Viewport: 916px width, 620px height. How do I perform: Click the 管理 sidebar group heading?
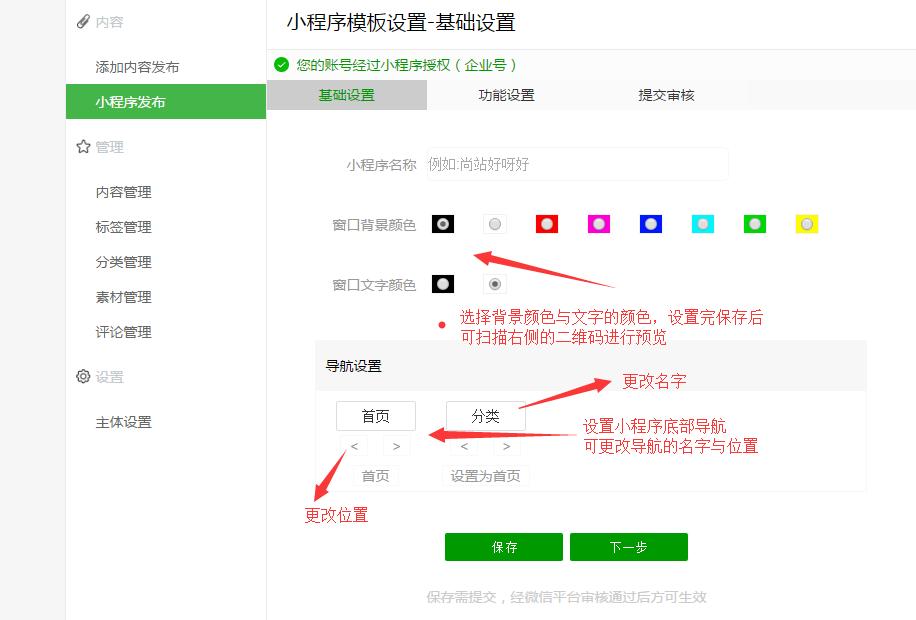tap(109, 147)
